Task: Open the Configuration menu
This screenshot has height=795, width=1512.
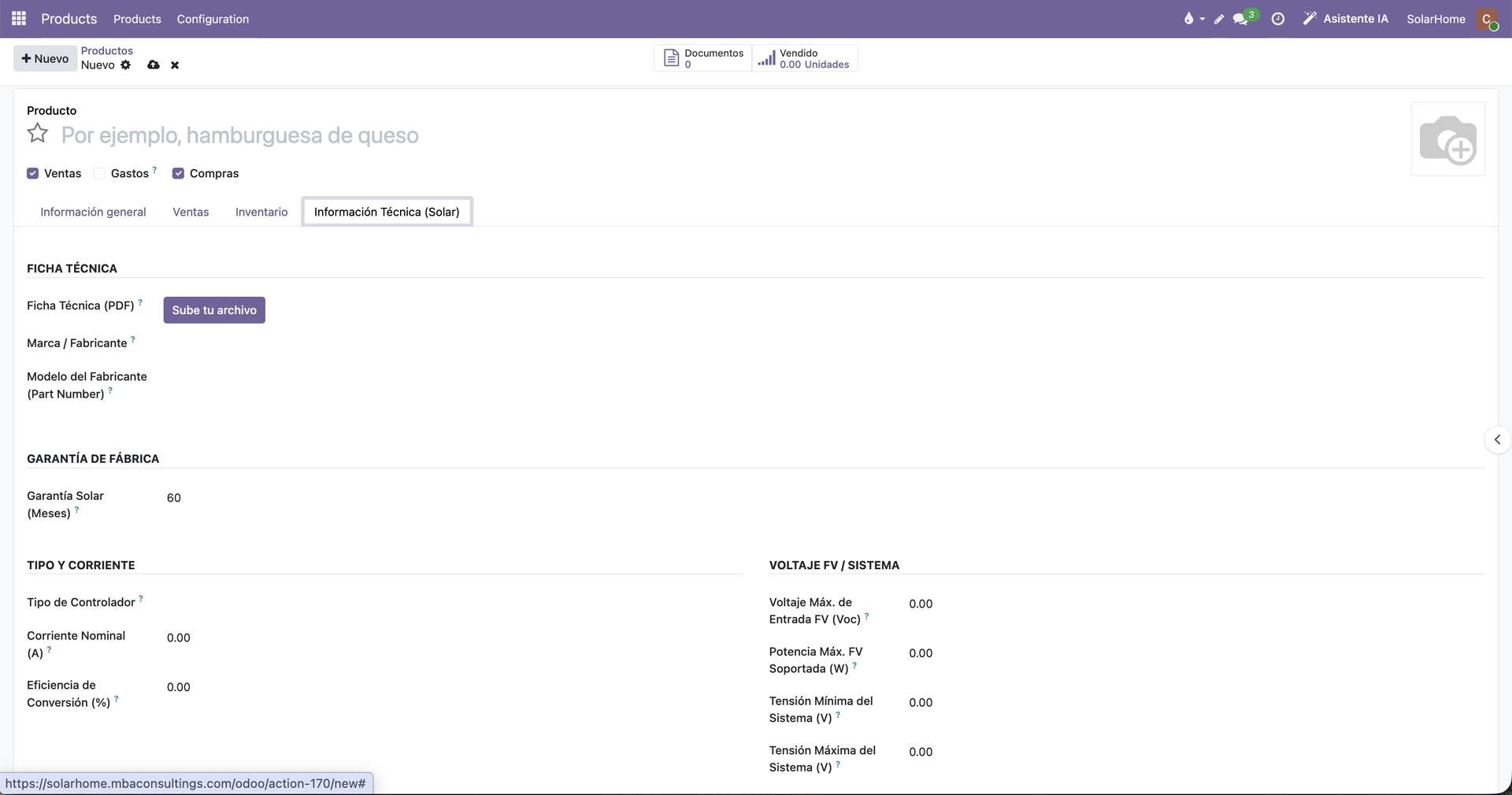Action: tap(213, 19)
